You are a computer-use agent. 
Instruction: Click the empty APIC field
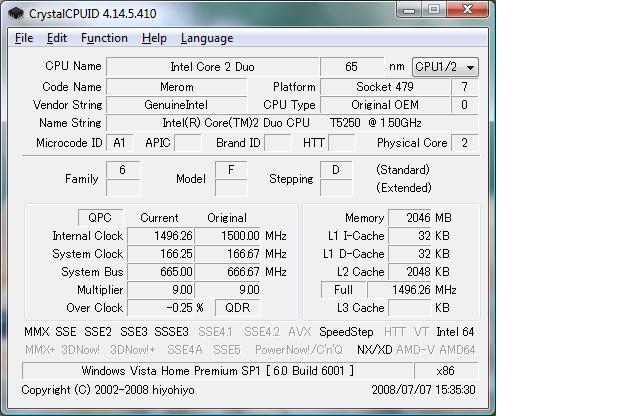pos(188,143)
